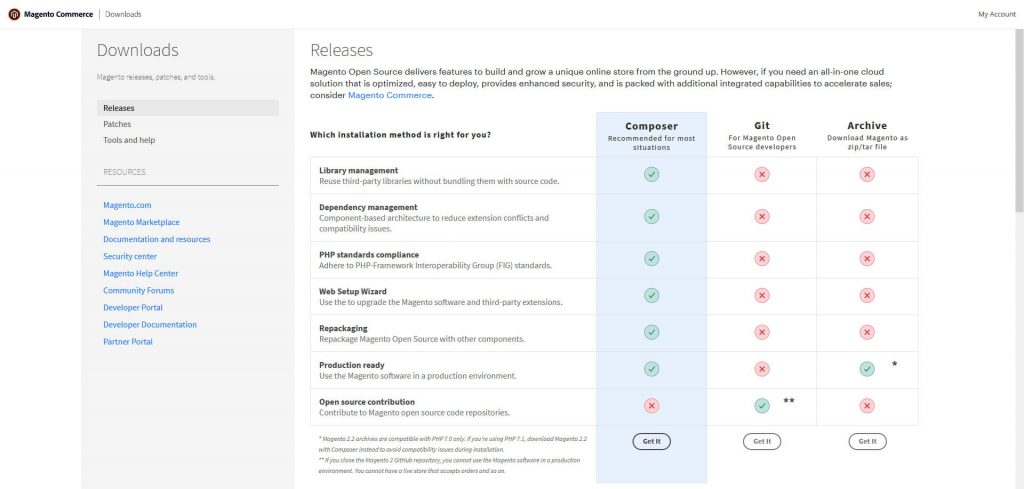Image resolution: width=1024 pixels, height=489 pixels.
Task: Click Git cross icon for Dependency management
Action: pyautogui.click(x=762, y=216)
